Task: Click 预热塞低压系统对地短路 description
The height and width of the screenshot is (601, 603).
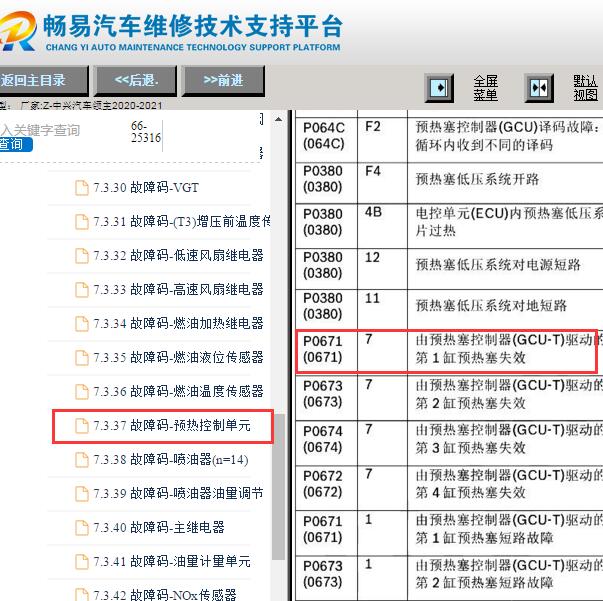Action: pos(491,306)
